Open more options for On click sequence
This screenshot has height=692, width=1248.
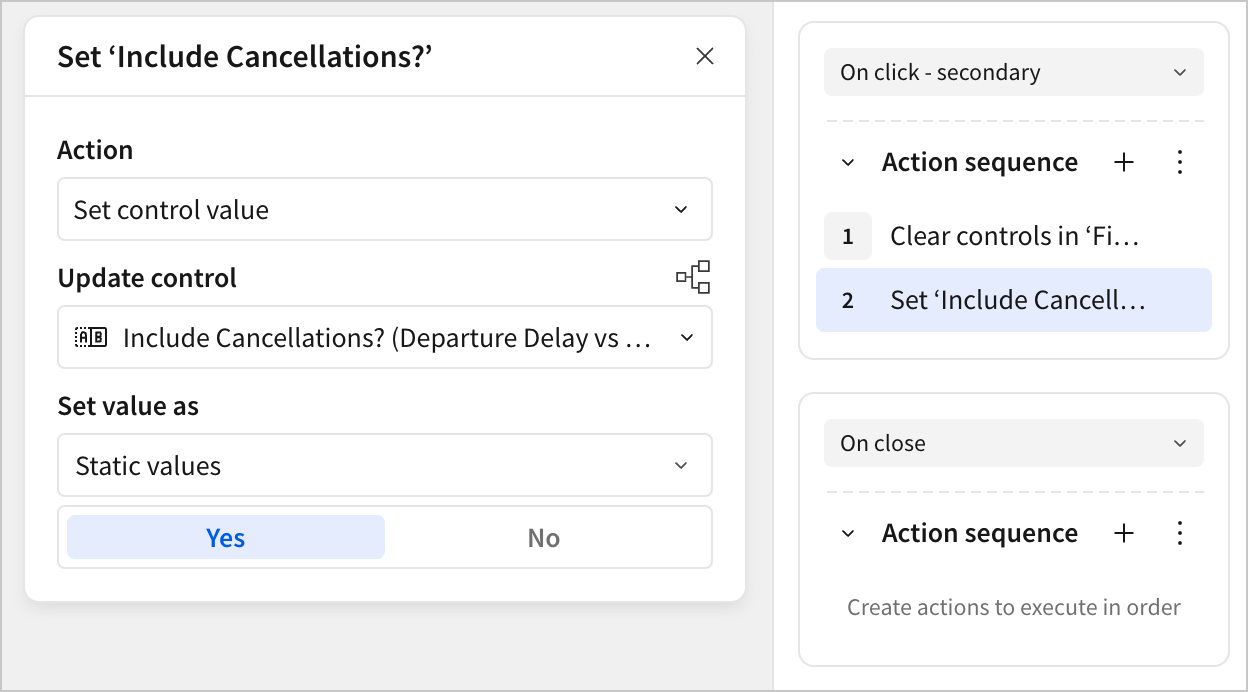(x=1180, y=163)
